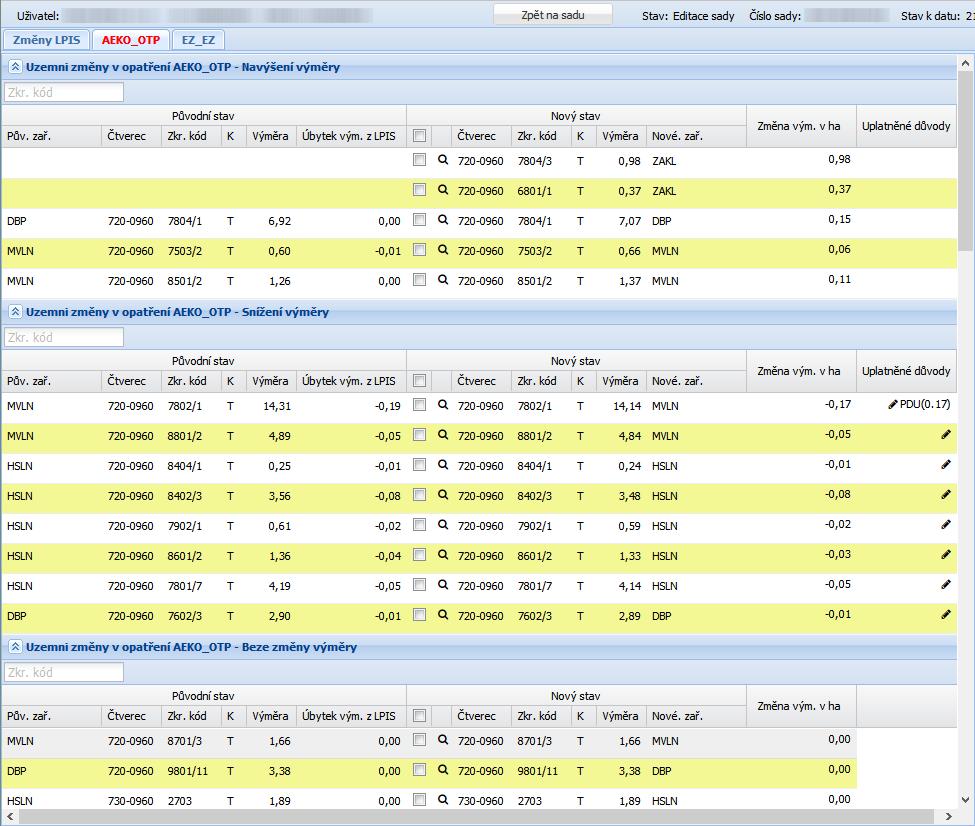The height and width of the screenshot is (826, 975).
Task: Click magnifier icon in row 7602/3
Action: coord(443,615)
